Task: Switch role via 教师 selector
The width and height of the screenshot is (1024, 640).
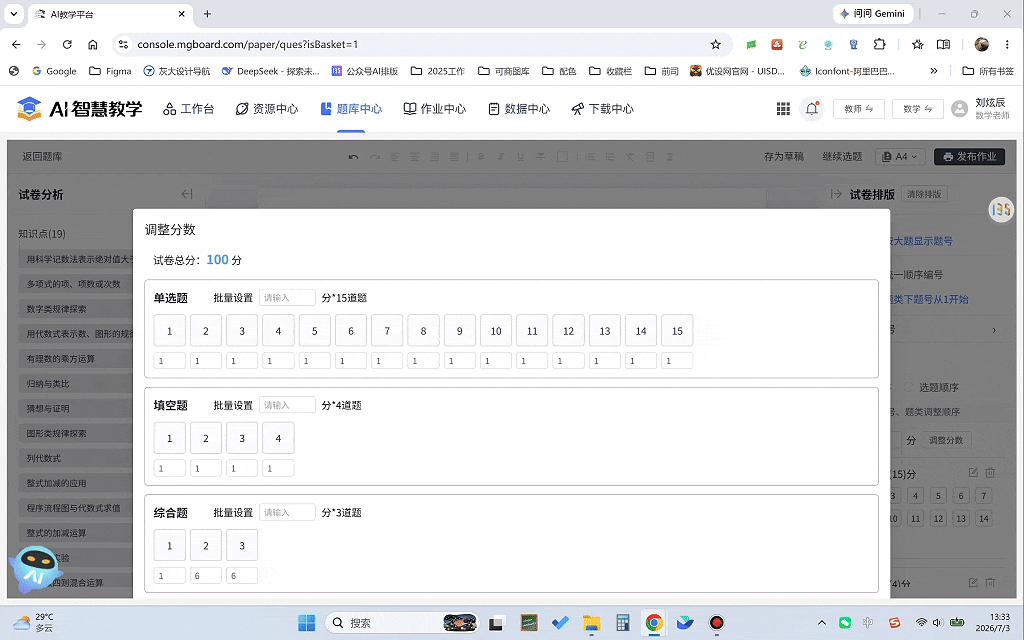Action: click(859, 109)
